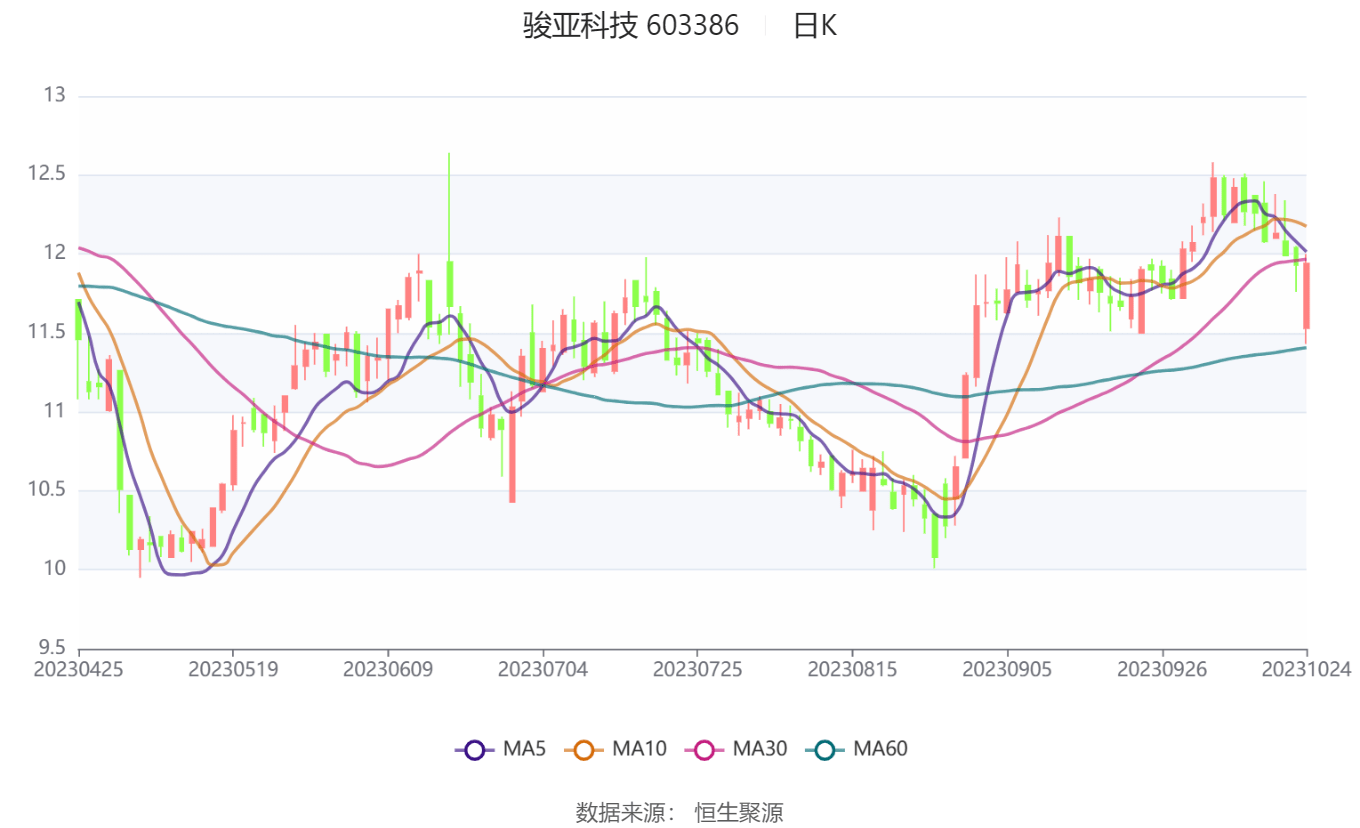Hide the MA30 line via legend
Viewport: 1360px width, 828px height.
(705, 749)
